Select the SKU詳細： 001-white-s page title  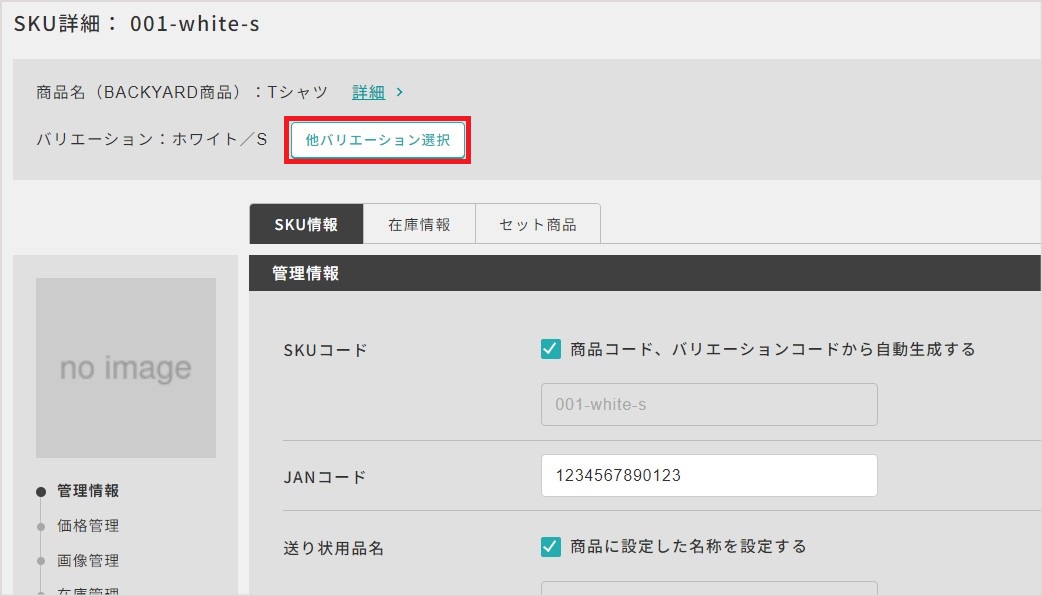coord(137,24)
